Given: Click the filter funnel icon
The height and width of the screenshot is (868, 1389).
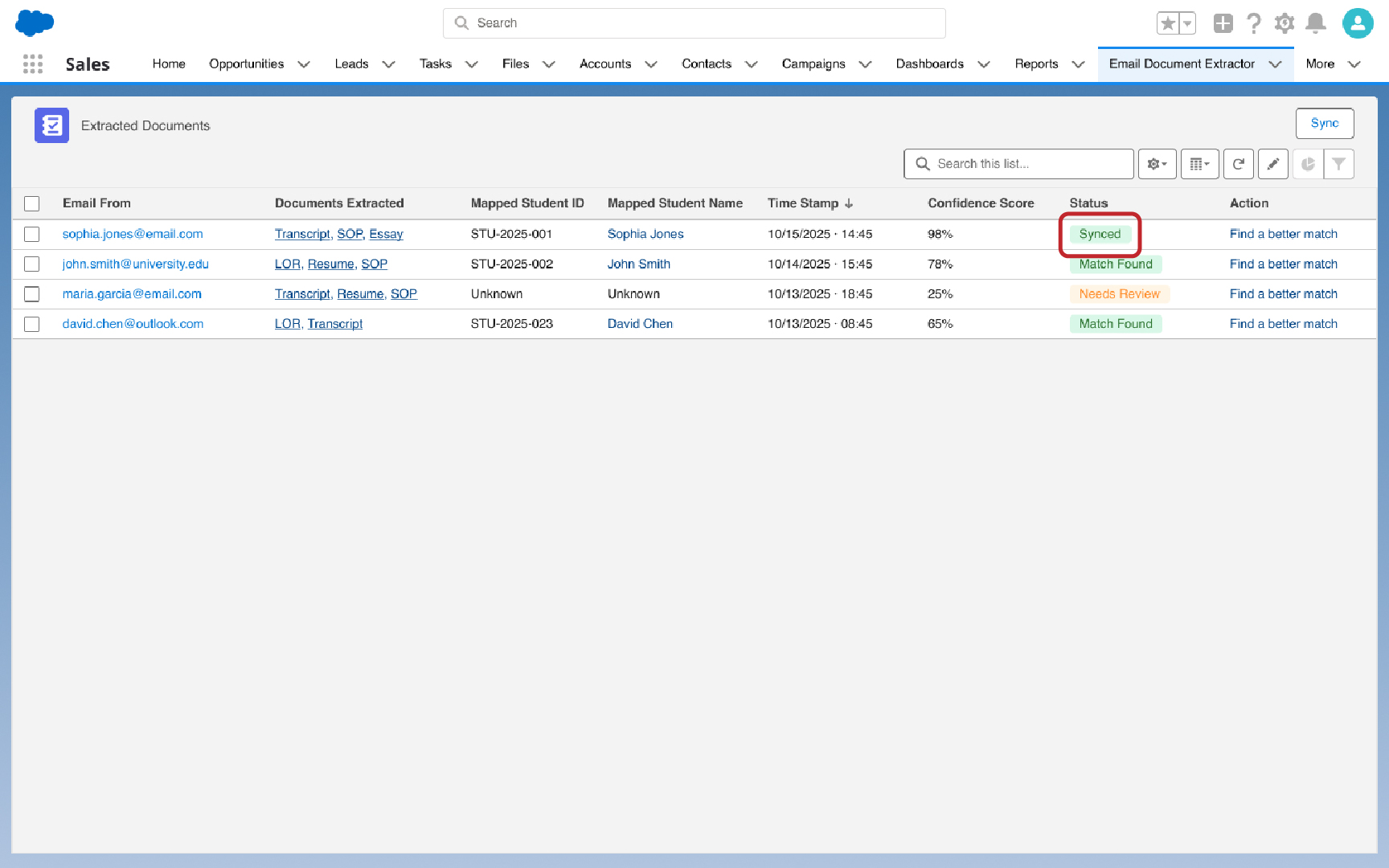Looking at the screenshot, I should (1338, 164).
